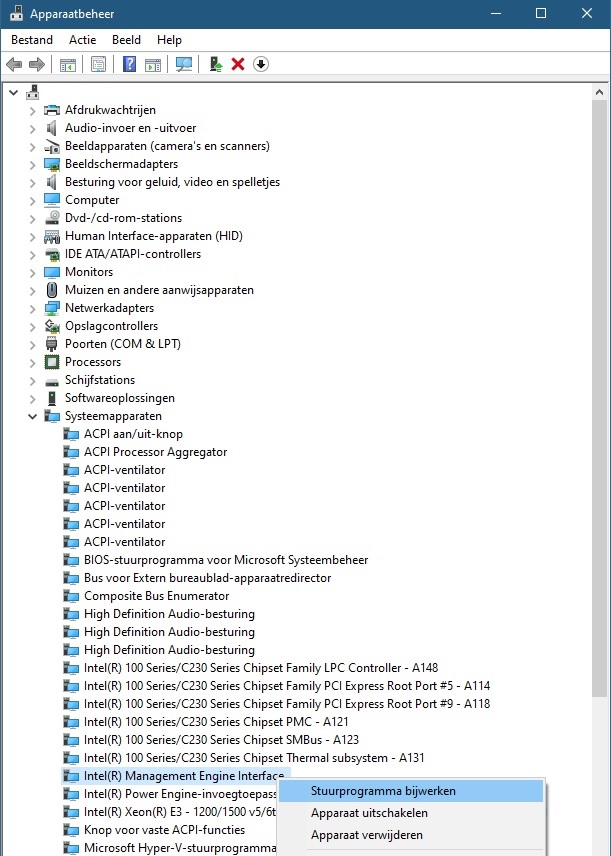Image resolution: width=611 pixels, height=856 pixels.
Task: Select Intel(R) Xeon(R) E3 device
Action: [180, 812]
